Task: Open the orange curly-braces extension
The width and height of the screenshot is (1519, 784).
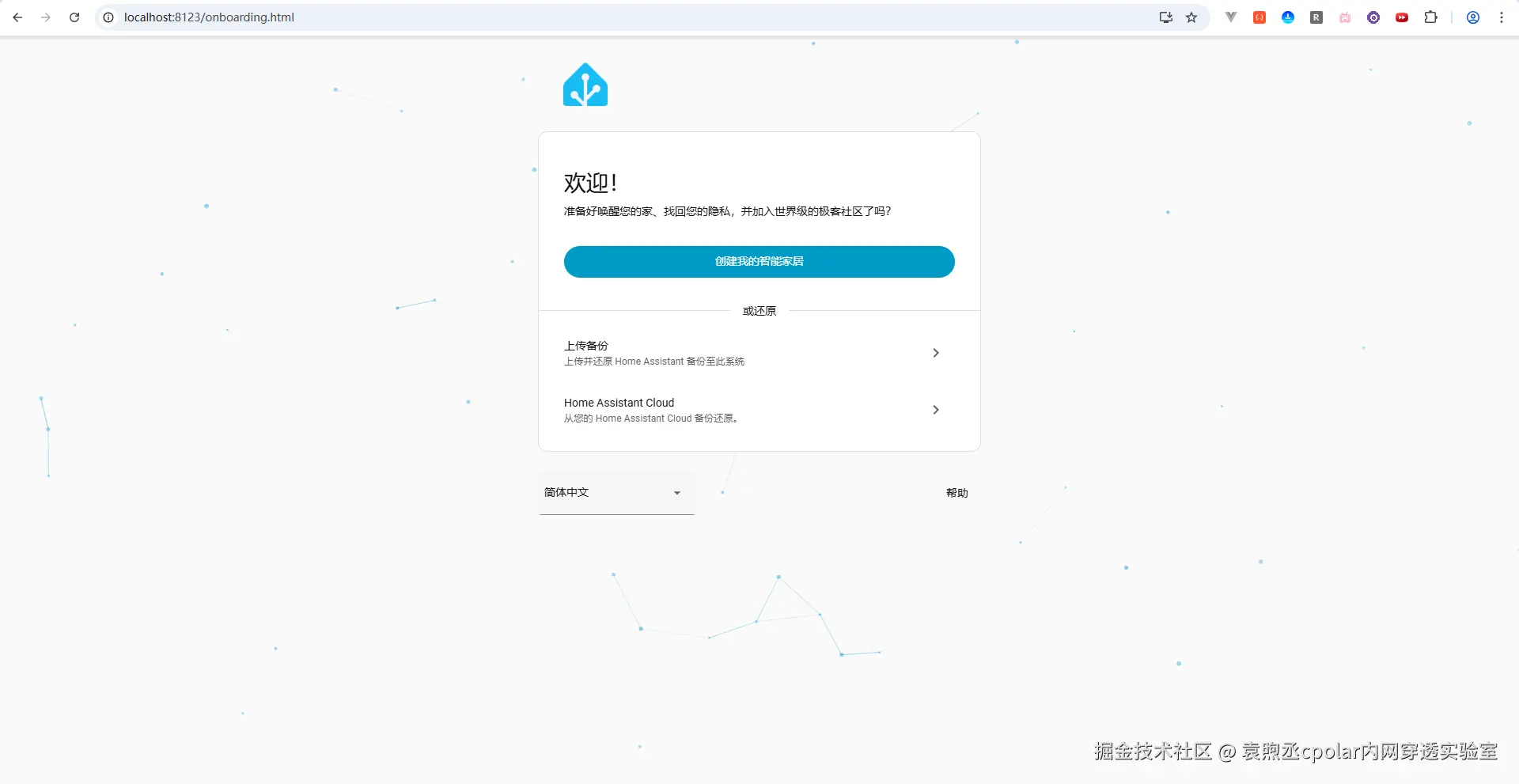Action: [1260, 17]
